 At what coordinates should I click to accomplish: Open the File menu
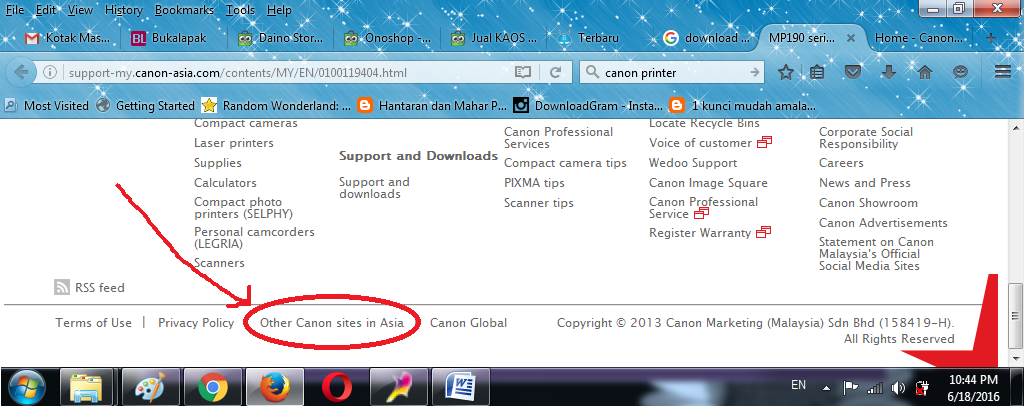point(14,10)
